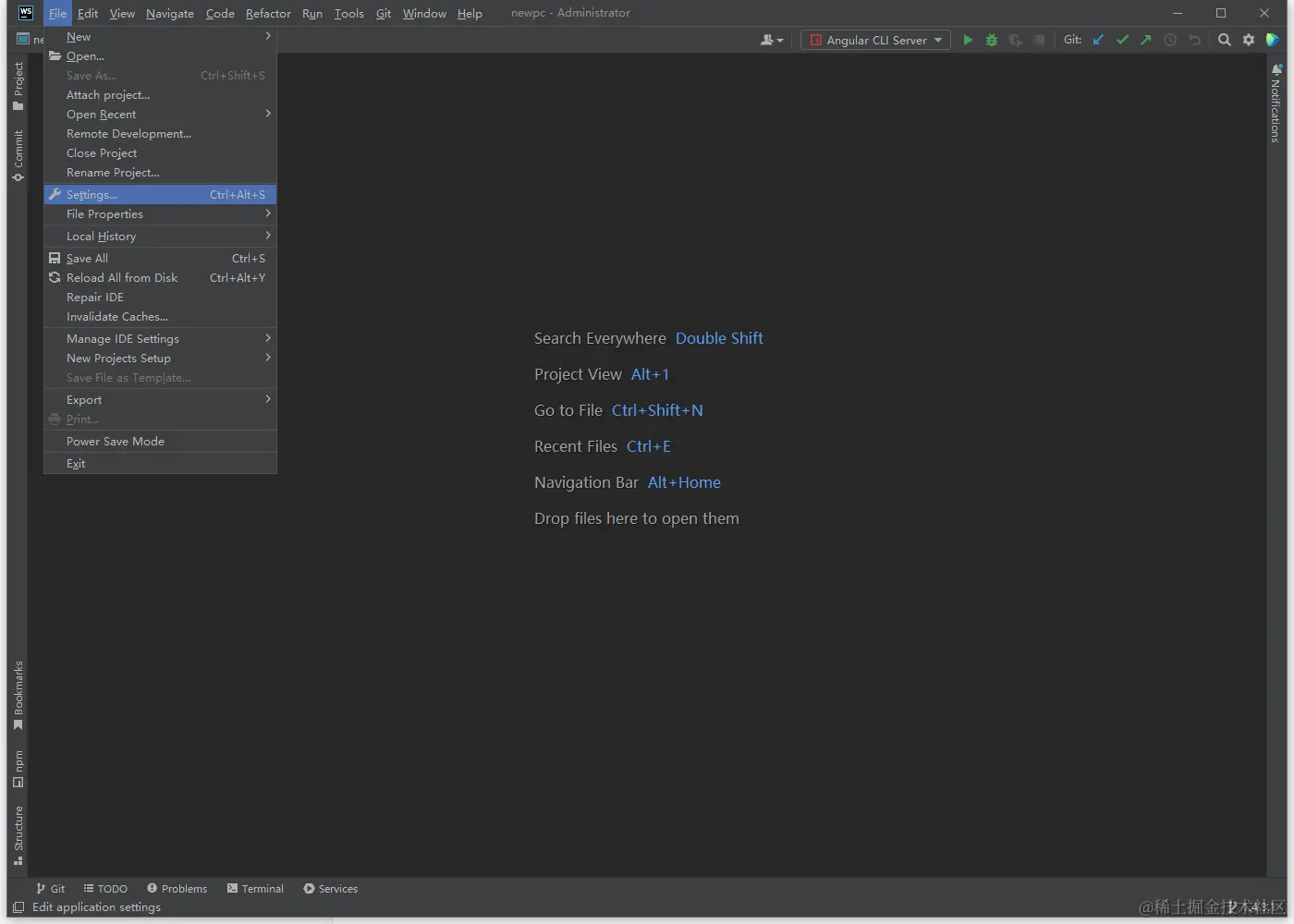Open the Problems tool window
1294x924 pixels.
pyautogui.click(x=177, y=889)
